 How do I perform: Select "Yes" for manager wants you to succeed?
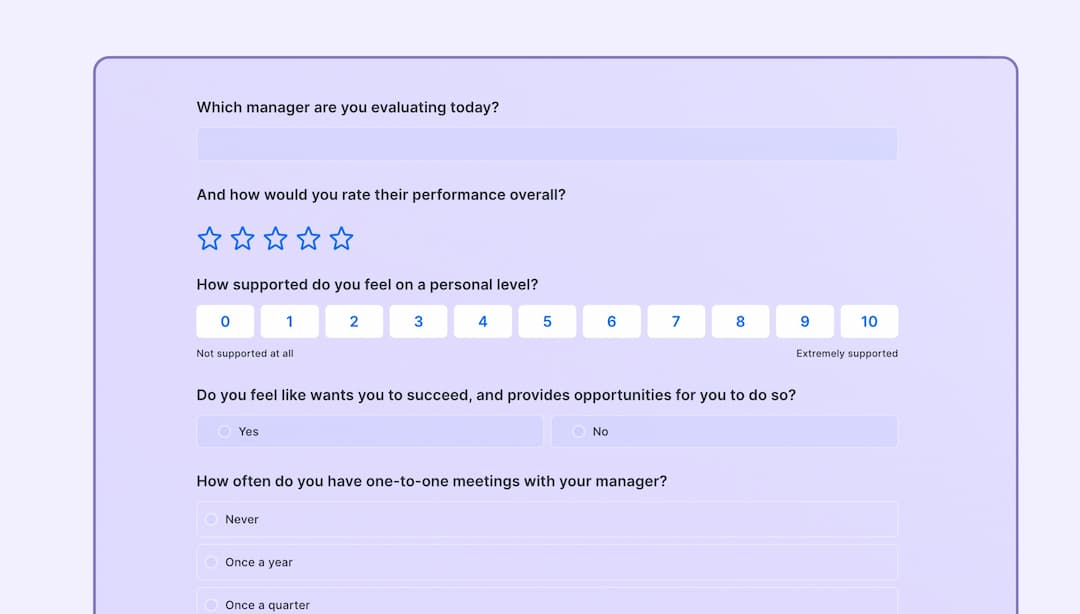369,431
